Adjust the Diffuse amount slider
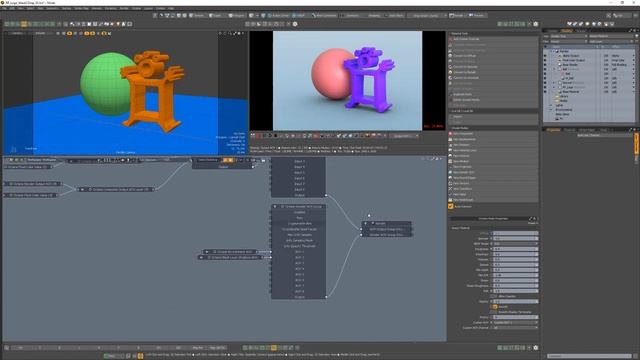640x360 pixels. 516,233
